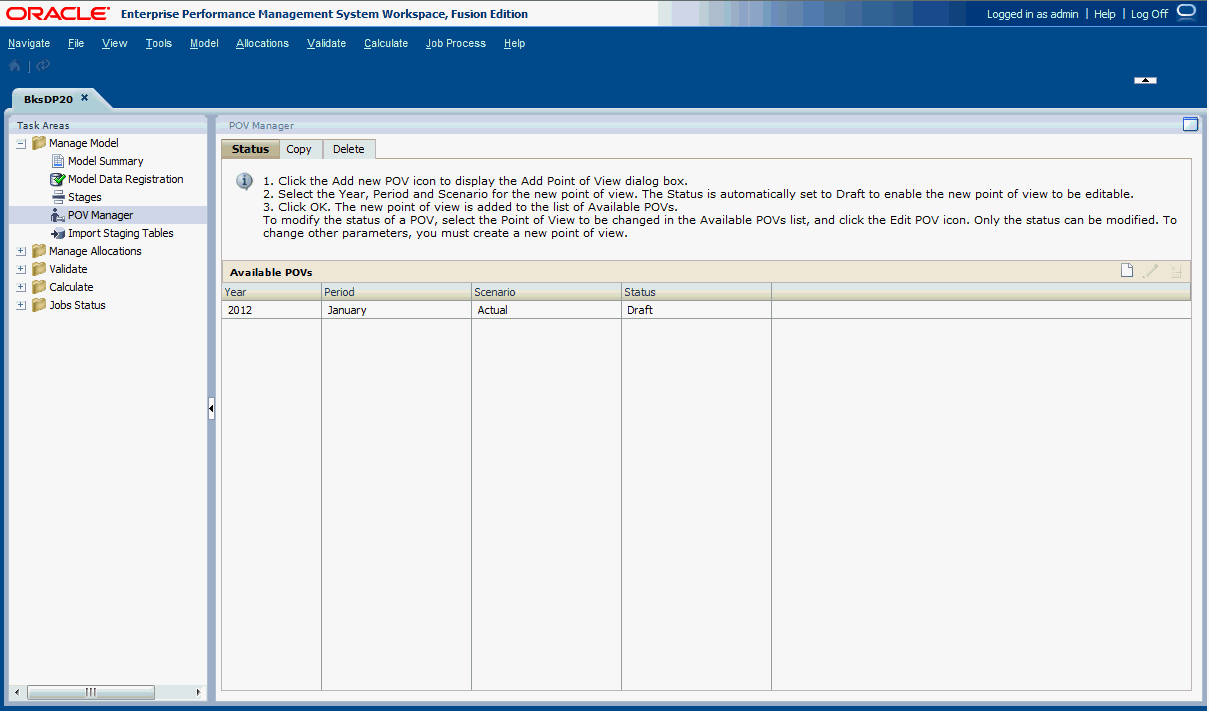Click the Model Data Registration checkmark icon
The width and height of the screenshot is (1209, 711).
pyautogui.click(x=58, y=179)
